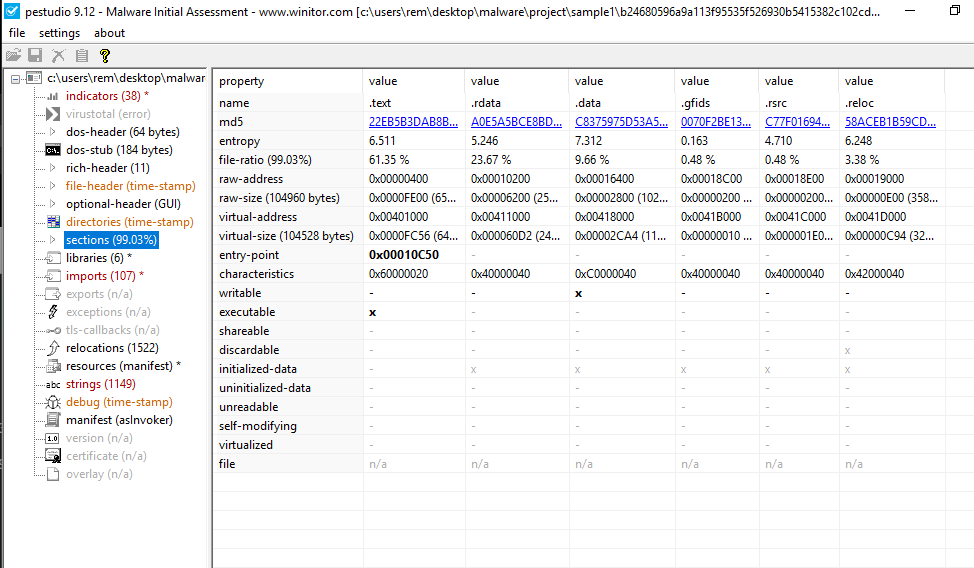Click the dos-stub console icon

(53, 150)
